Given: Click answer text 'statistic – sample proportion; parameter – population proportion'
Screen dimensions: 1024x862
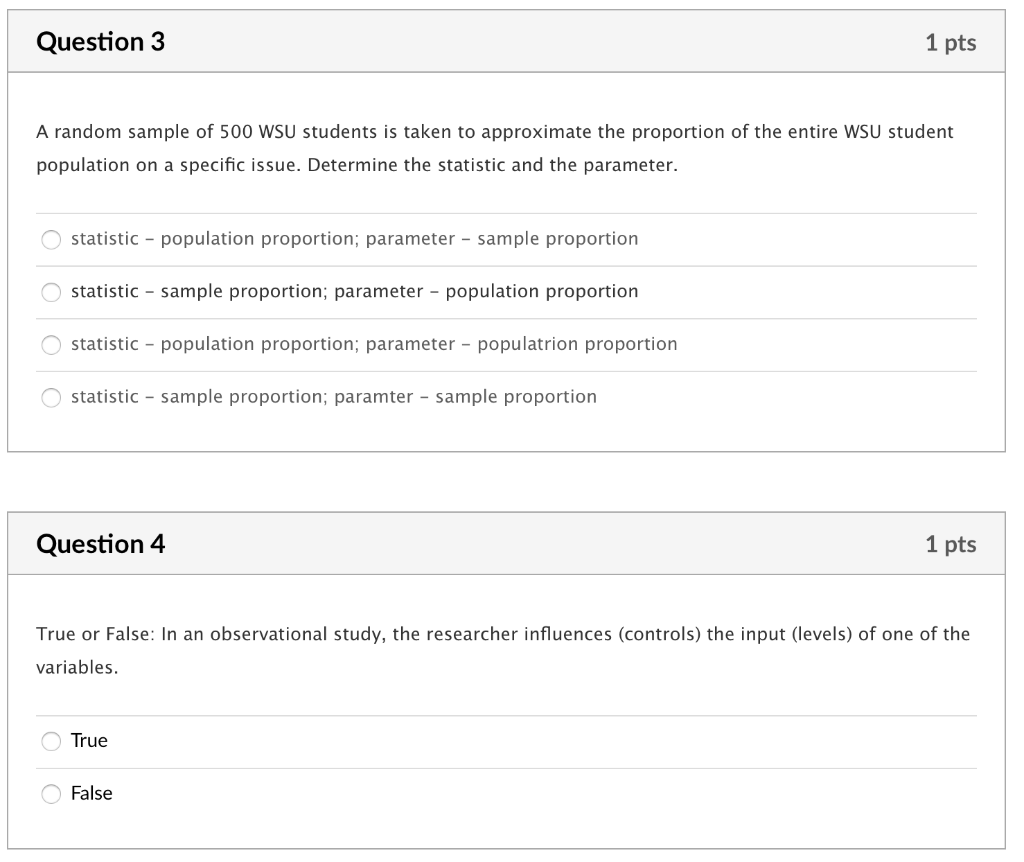Looking at the screenshot, I should (x=355, y=291).
